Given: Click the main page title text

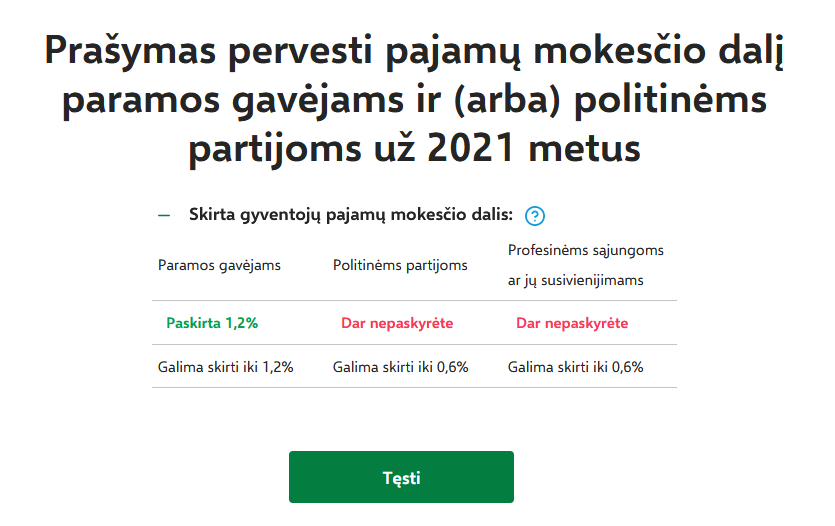Looking at the screenshot, I should 414,99.
